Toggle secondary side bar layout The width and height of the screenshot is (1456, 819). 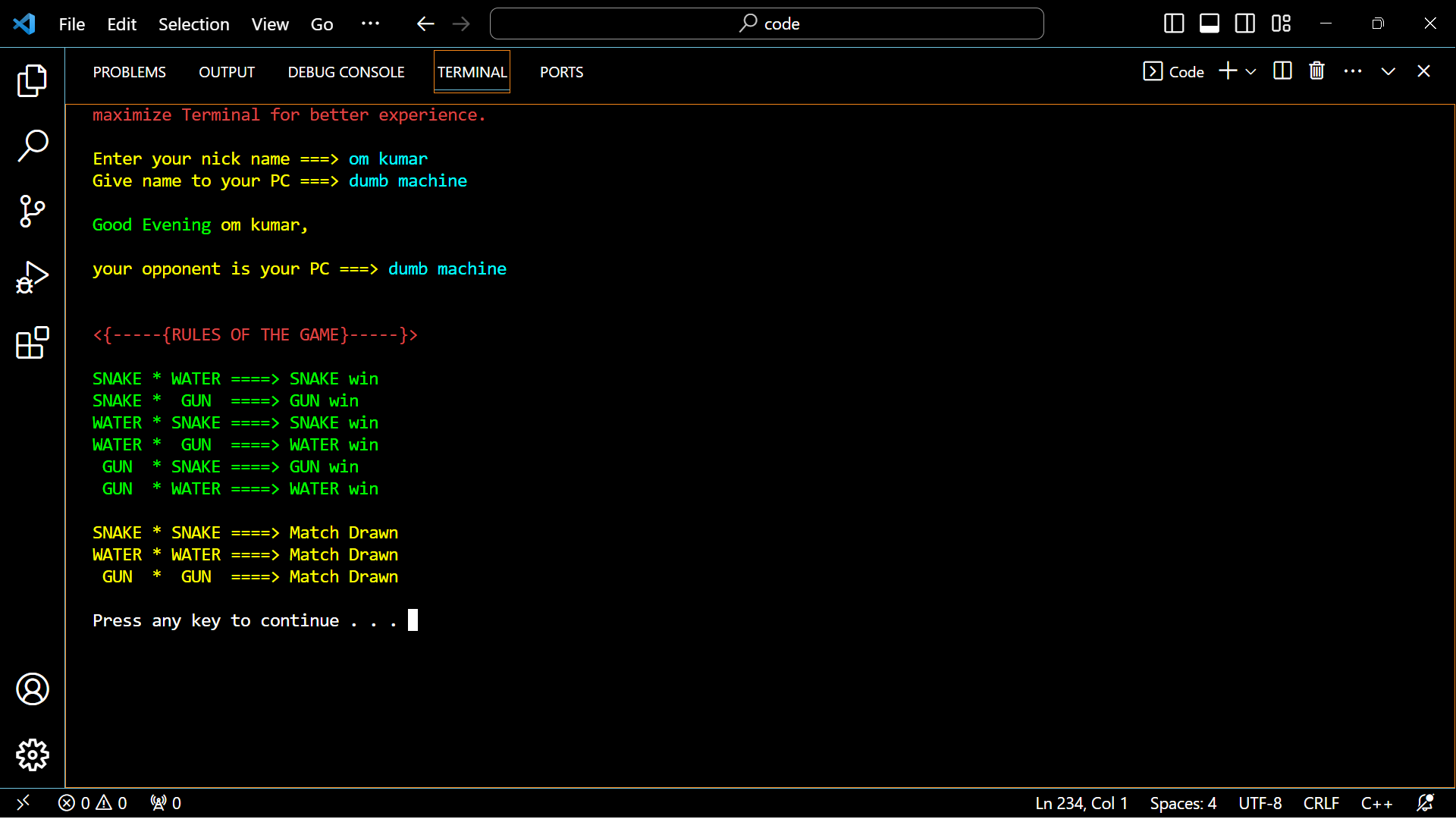pyautogui.click(x=1244, y=24)
